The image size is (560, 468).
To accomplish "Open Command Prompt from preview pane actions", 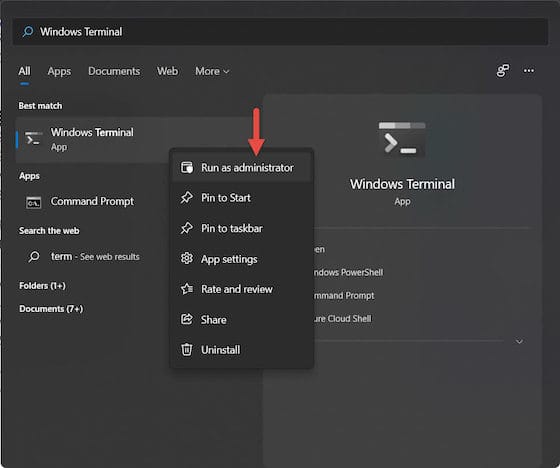I will tap(344, 296).
